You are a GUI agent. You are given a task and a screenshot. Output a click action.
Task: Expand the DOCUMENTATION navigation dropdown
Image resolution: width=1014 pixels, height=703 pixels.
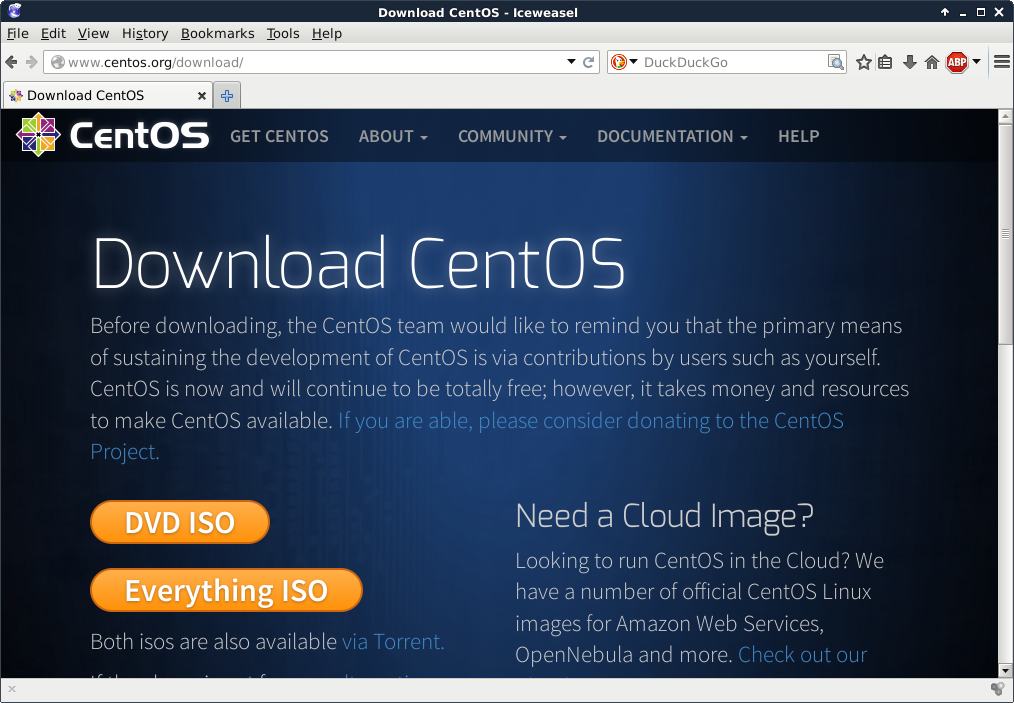point(672,136)
